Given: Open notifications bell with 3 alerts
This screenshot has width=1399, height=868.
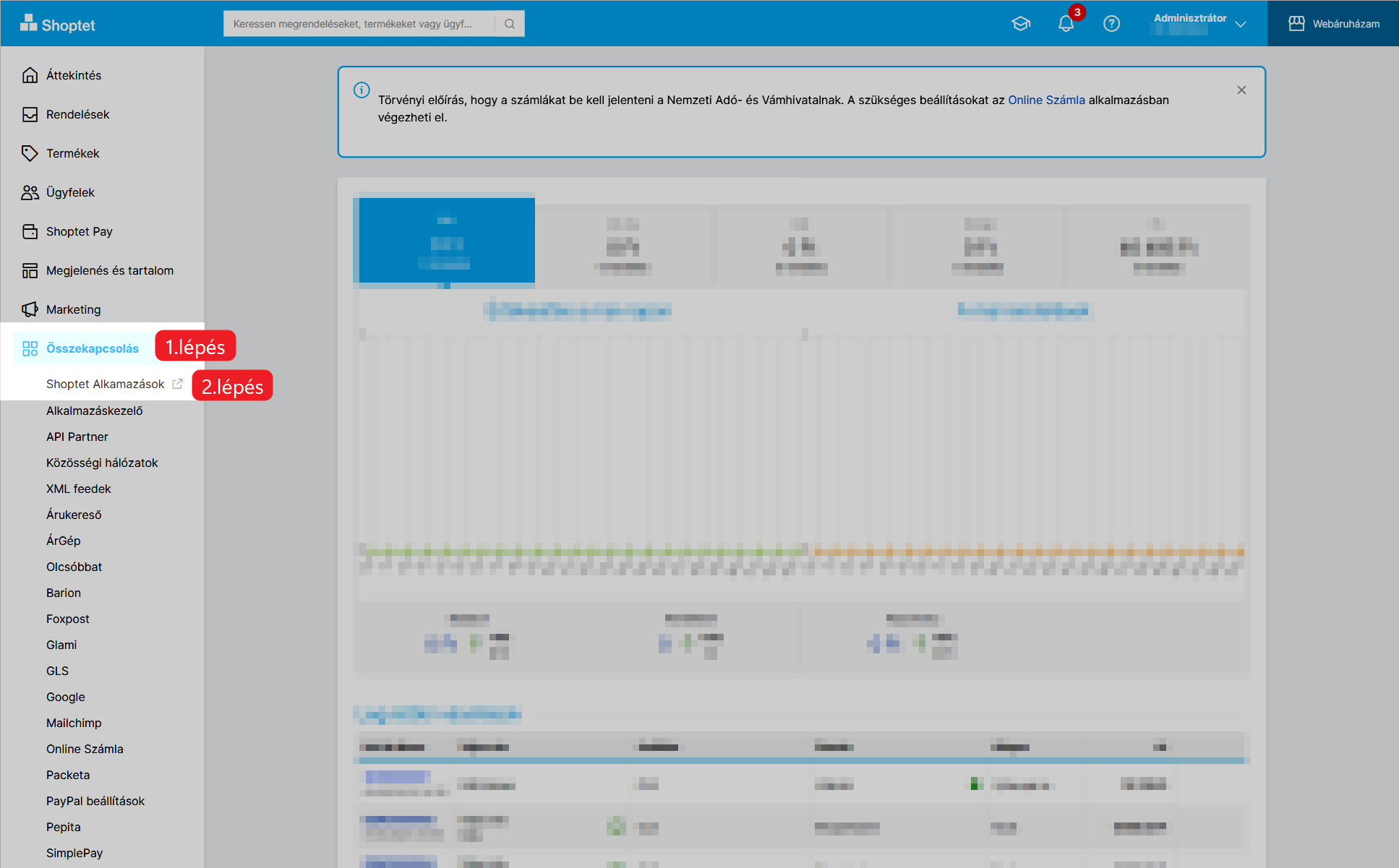Looking at the screenshot, I should tap(1066, 24).
